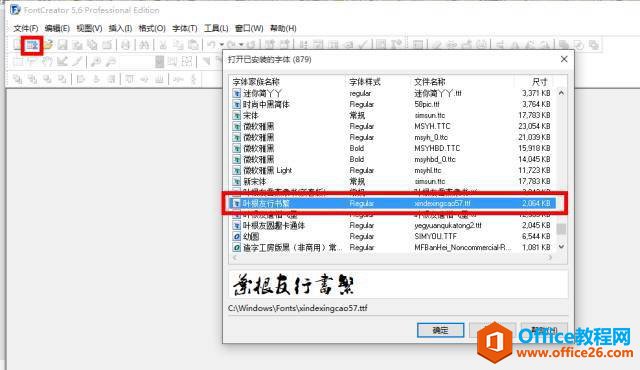Open the 插入(I) menu
This screenshot has height=370, width=640.
coord(120,28)
